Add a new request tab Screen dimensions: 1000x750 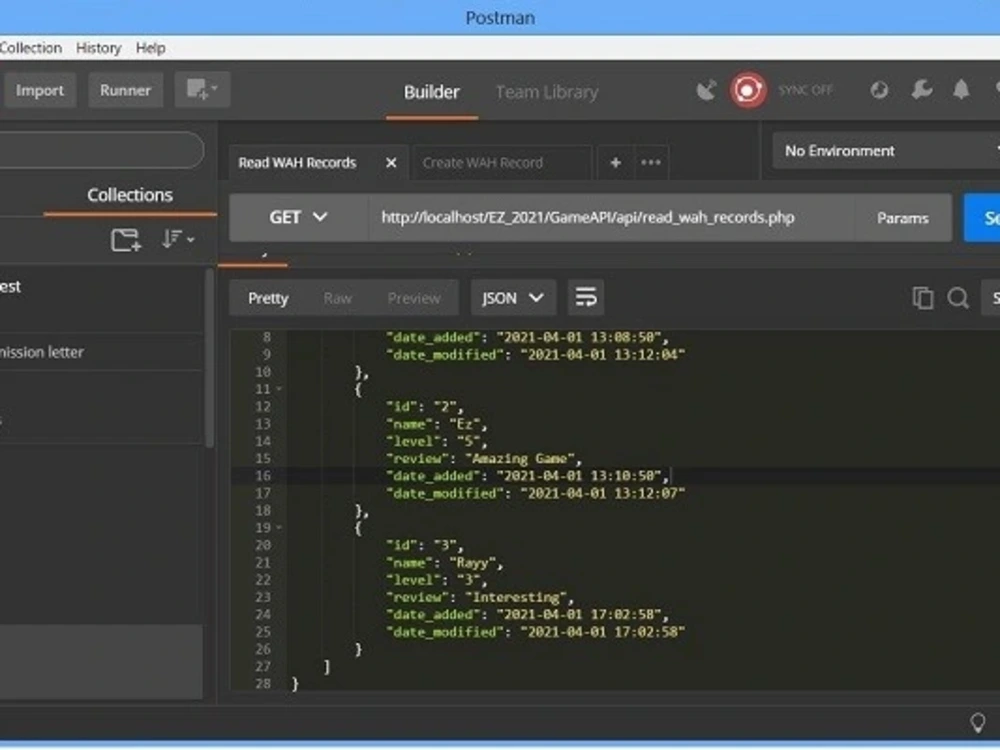pos(615,163)
